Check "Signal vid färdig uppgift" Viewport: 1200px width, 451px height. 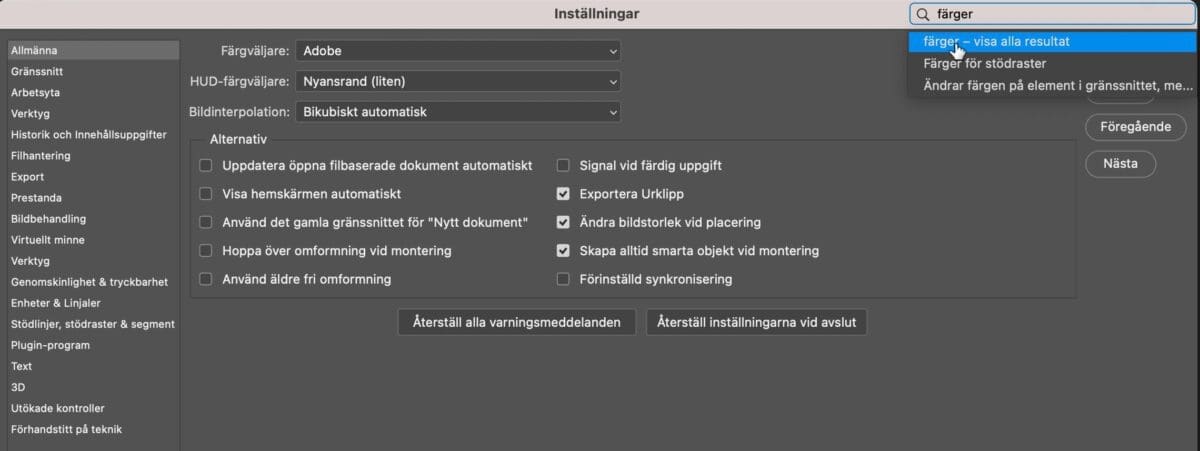click(x=563, y=165)
